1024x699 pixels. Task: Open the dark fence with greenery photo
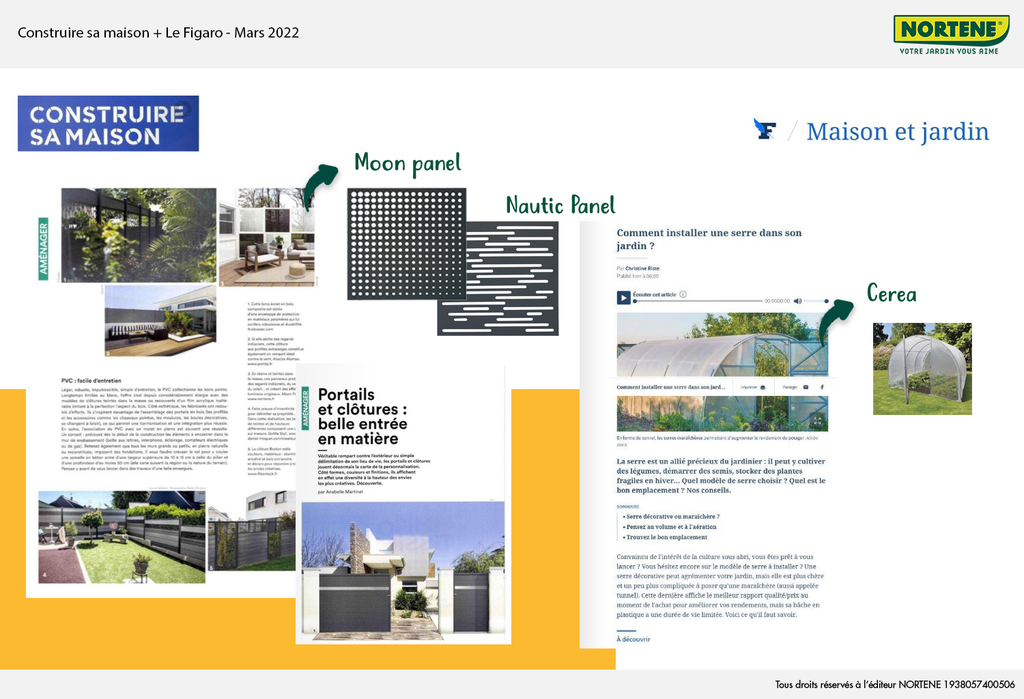138,235
